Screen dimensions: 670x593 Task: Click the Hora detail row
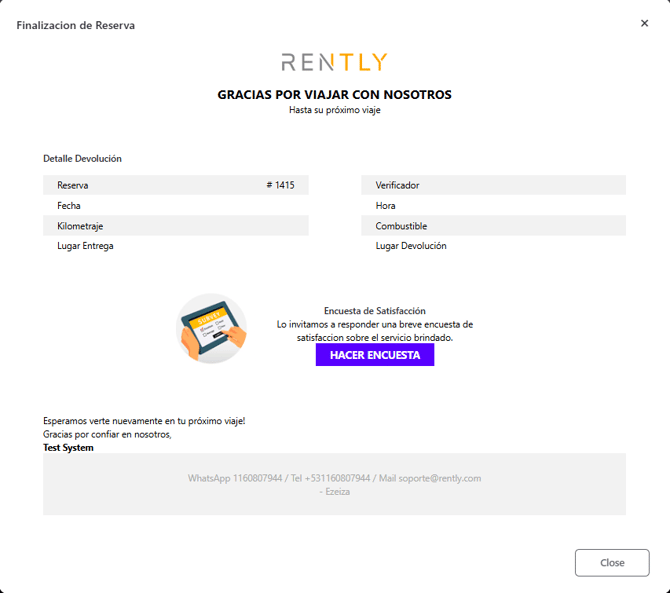tap(493, 205)
